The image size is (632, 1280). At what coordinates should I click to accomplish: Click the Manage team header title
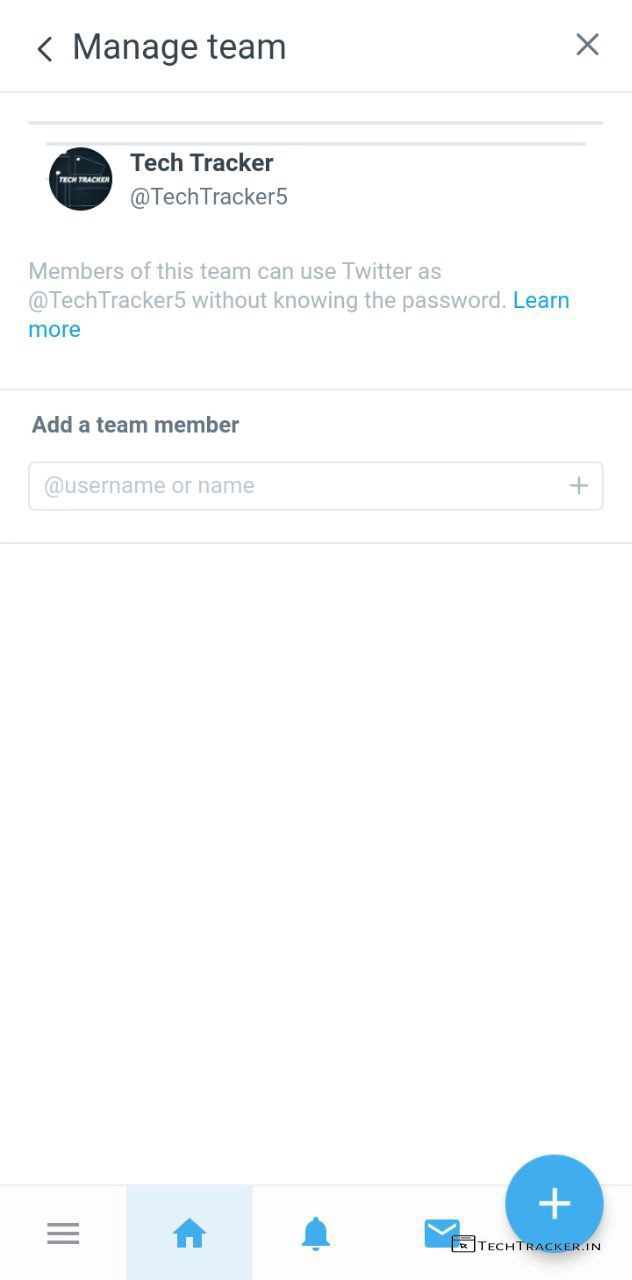pyautogui.click(x=179, y=47)
